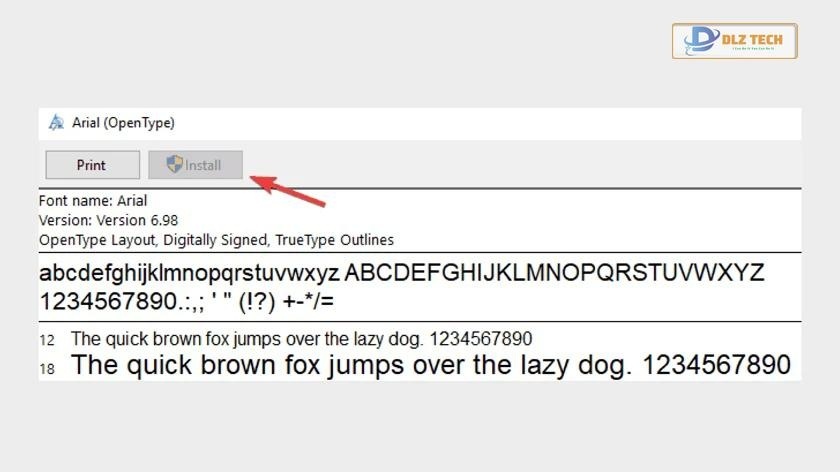Click the Font name: Arial line
This screenshot has width=840, height=472.
93,201
